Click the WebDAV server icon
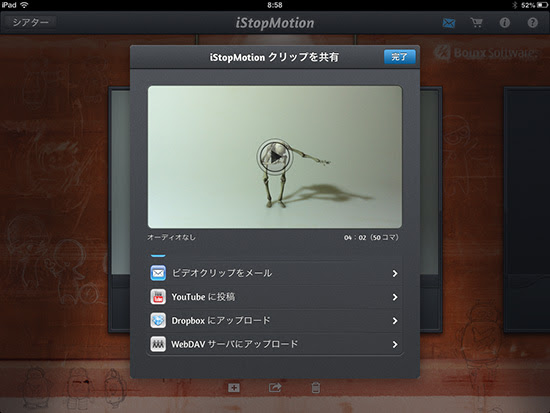The image size is (550, 413). [x=158, y=344]
